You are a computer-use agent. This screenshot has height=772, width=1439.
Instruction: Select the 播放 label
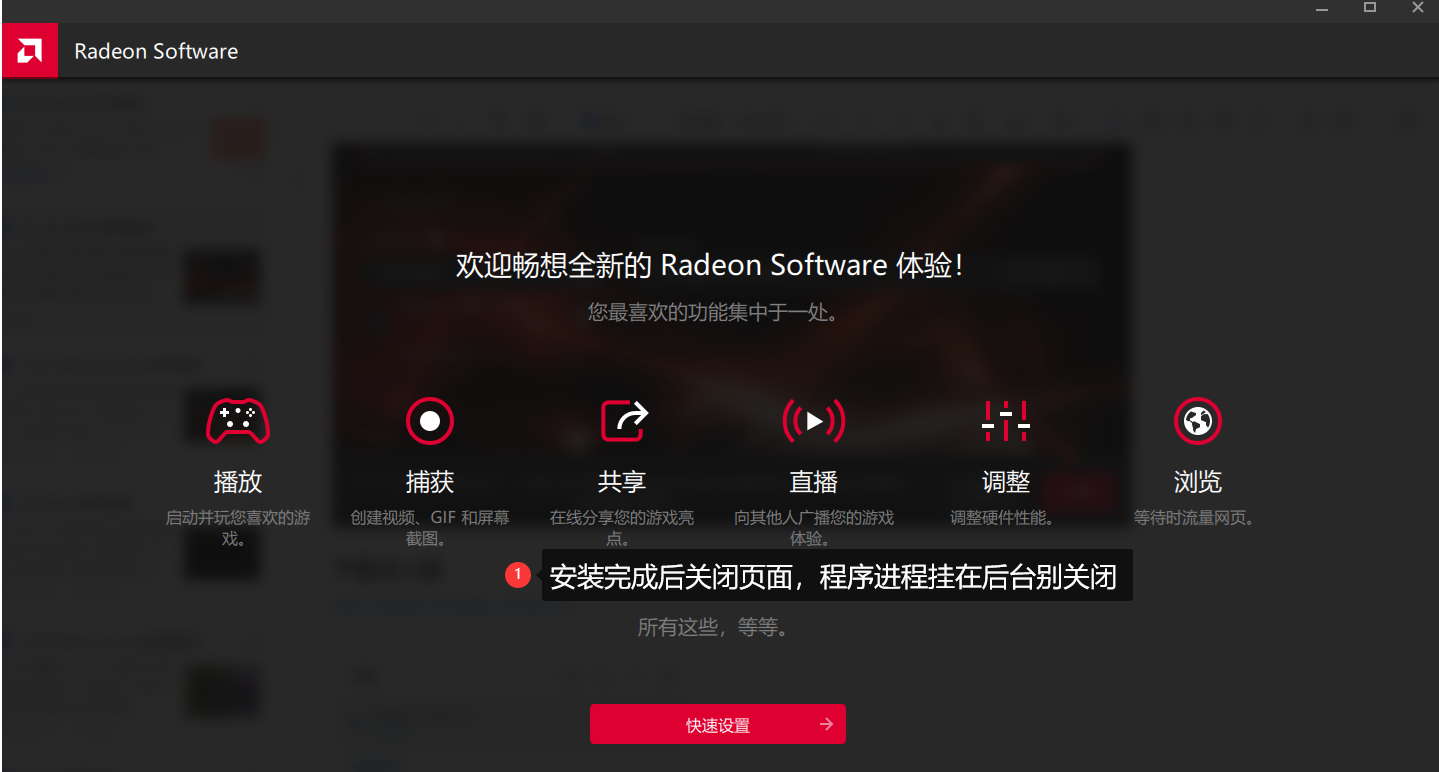click(238, 482)
